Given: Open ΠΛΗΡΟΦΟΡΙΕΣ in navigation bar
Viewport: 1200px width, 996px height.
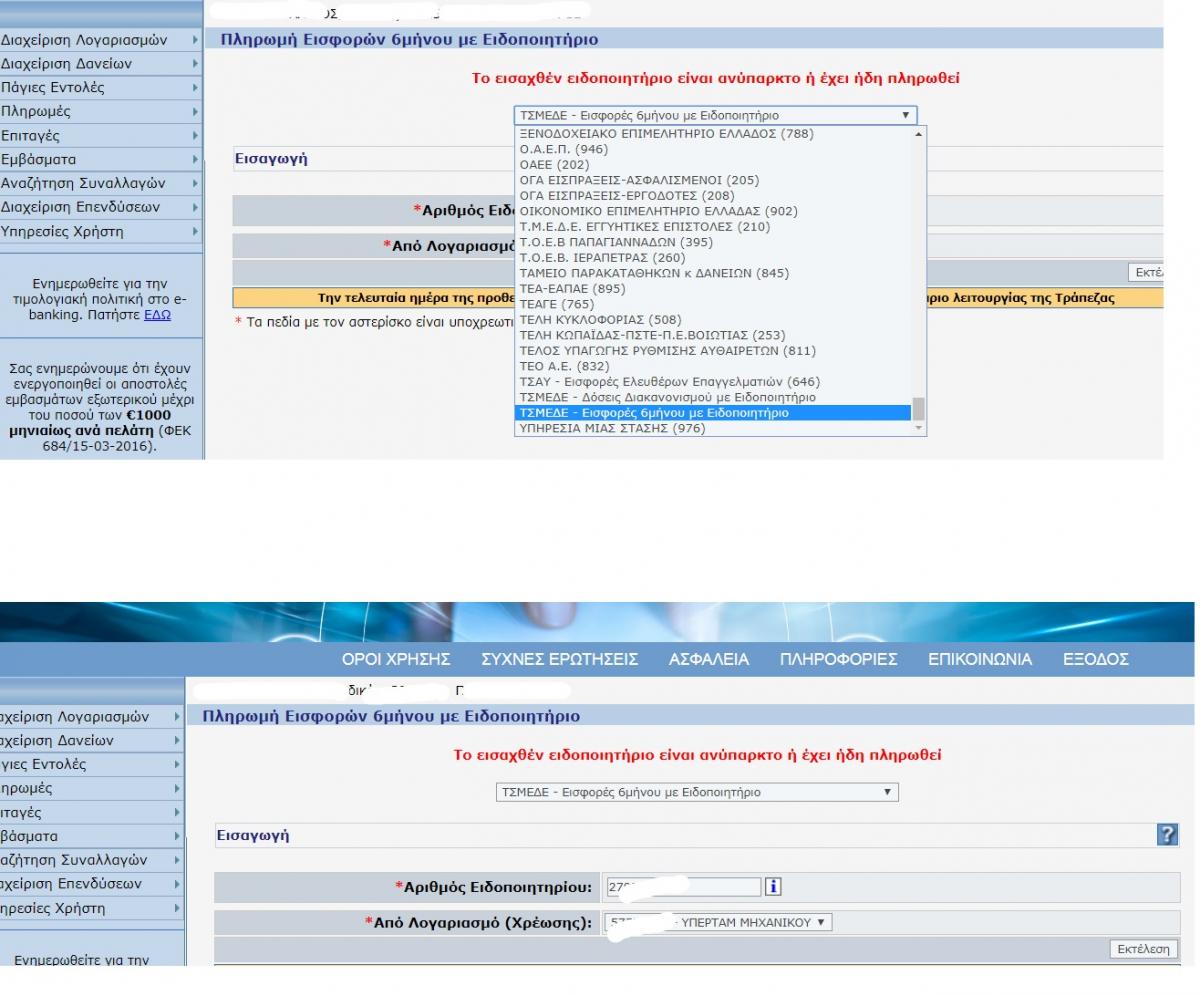Looking at the screenshot, I should [x=838, y=659].
